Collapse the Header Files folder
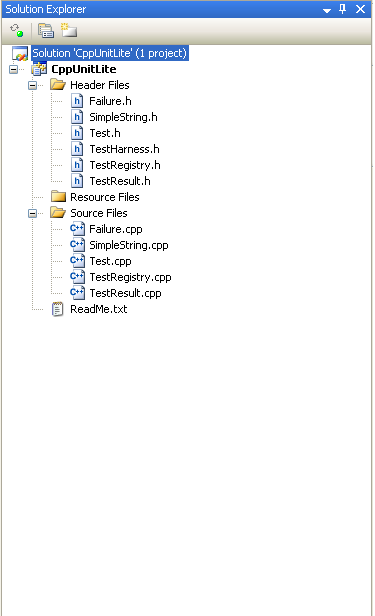This screenshot has height=616, width=375. (x=32, y=85)
